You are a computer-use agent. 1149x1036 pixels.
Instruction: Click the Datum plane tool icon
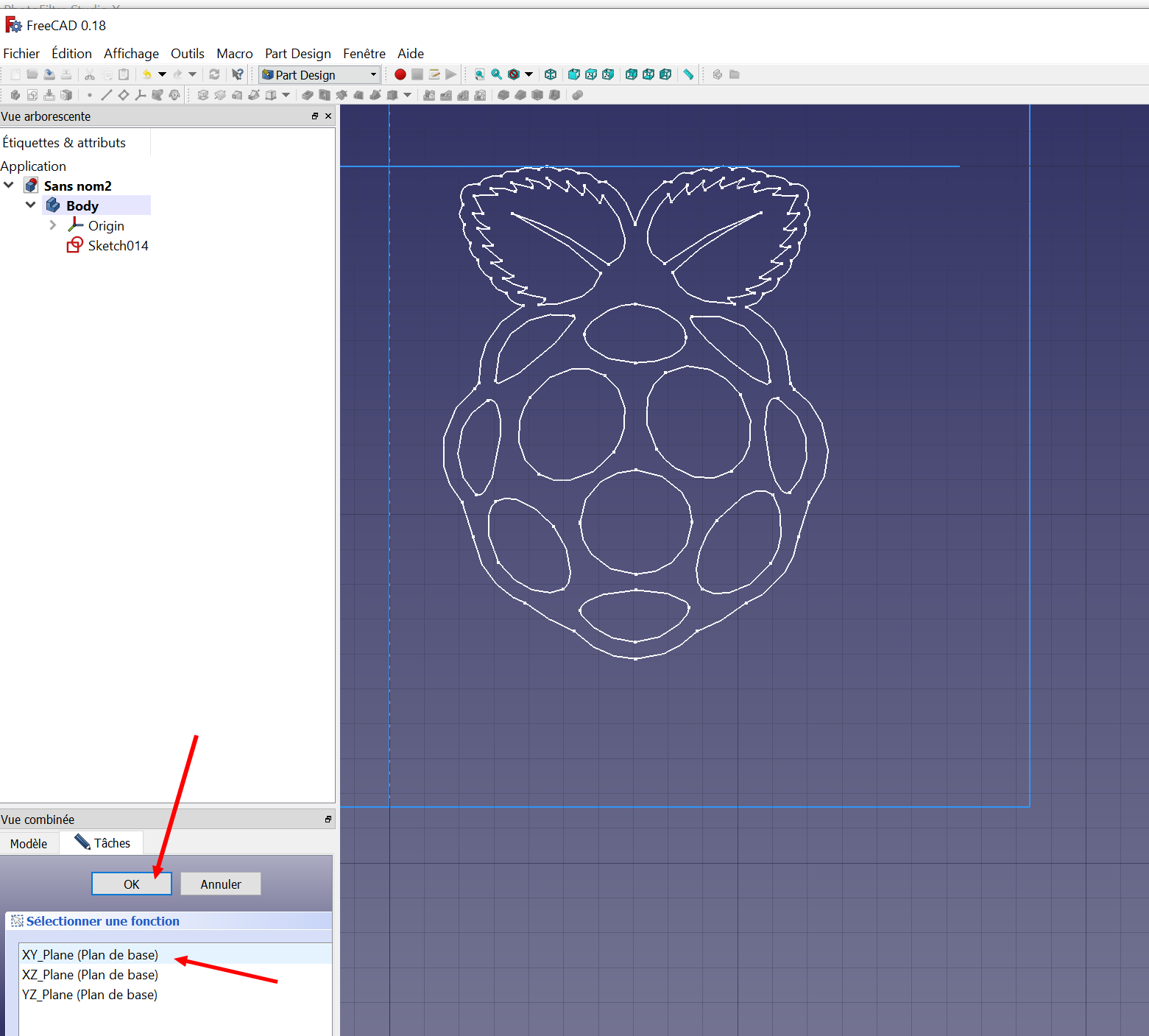(124, 95)
